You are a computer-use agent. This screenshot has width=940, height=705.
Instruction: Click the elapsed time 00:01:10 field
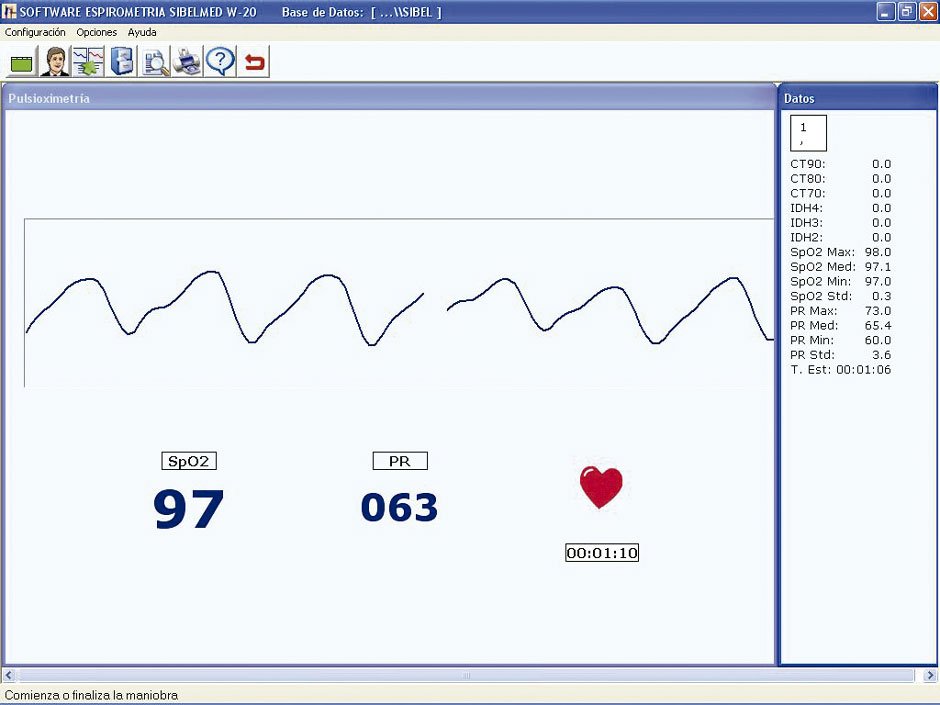[602, 553]
